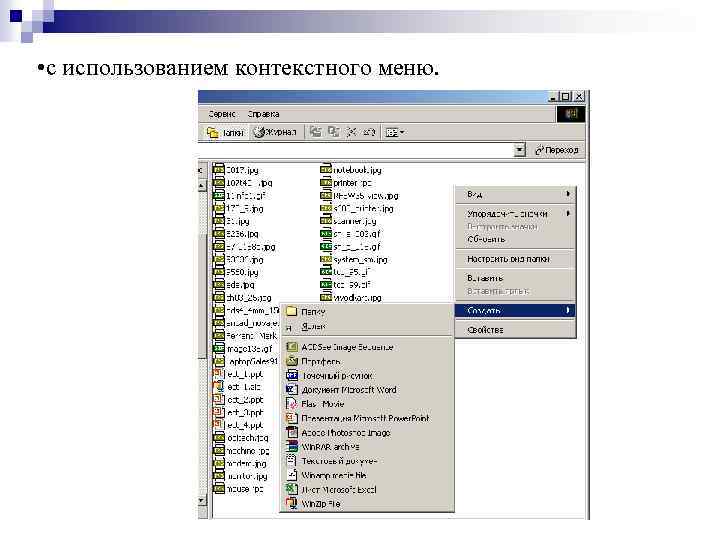Select Текстовый документ in the submenu
This screenshot has width=720, height=540.
coord(367,461)
